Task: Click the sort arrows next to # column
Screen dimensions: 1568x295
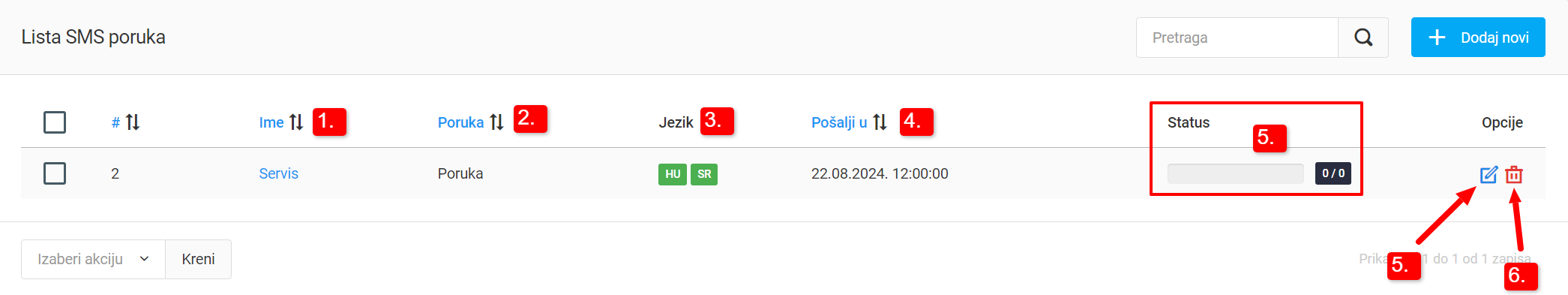Action: point(133,122)
